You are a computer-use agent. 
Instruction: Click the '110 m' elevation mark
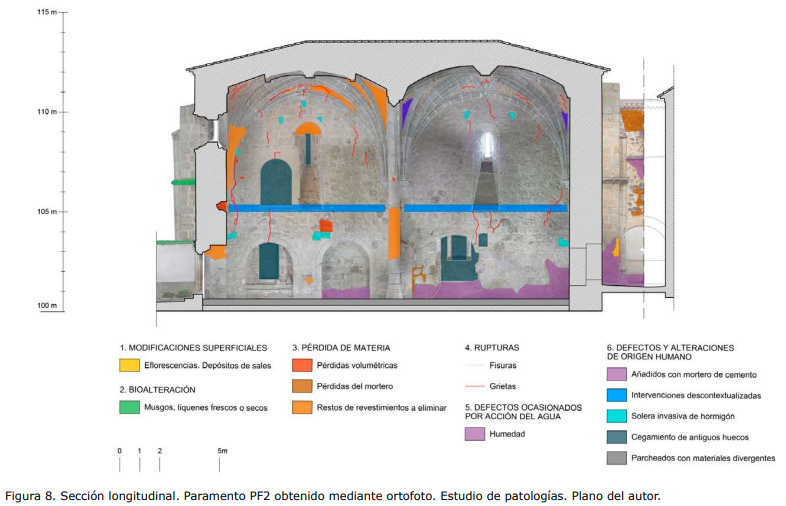tap(47, 112)
